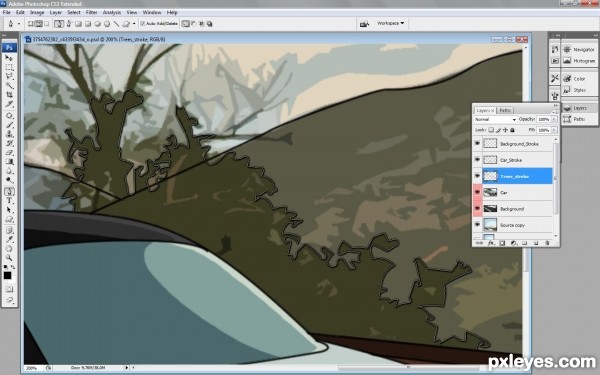Select the Car layer thumbnail
The width and height of the screenshot is (600, 375).
click(490, 192)
